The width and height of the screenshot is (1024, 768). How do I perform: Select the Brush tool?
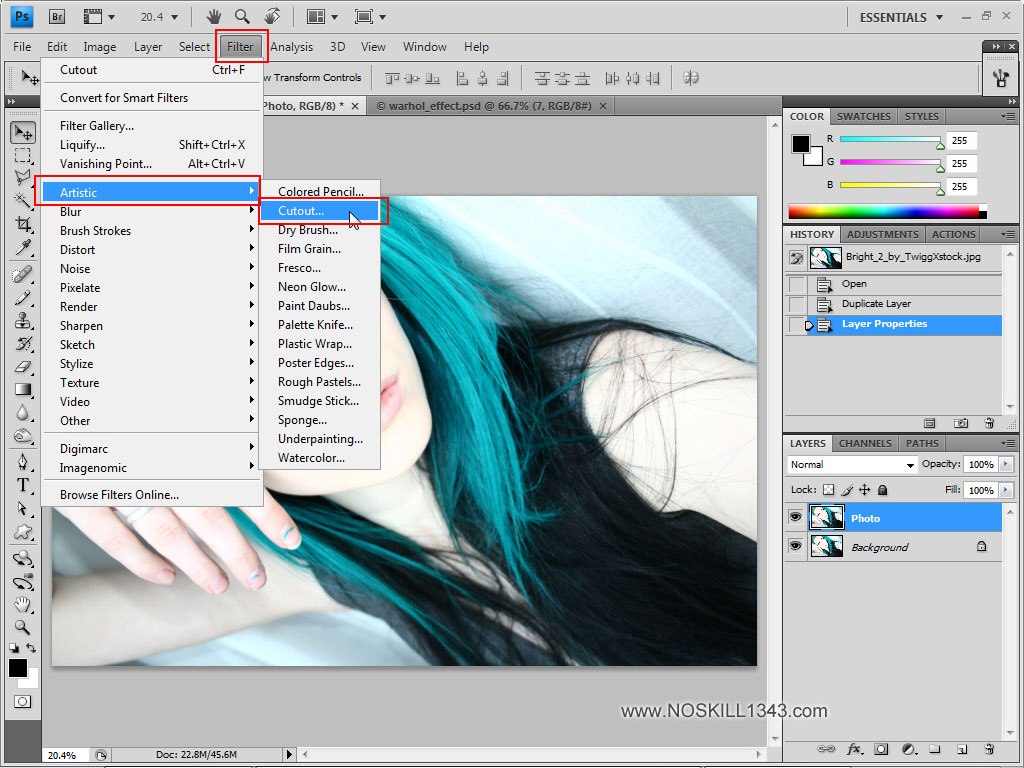pyautogui.click(x=24, y=297)
